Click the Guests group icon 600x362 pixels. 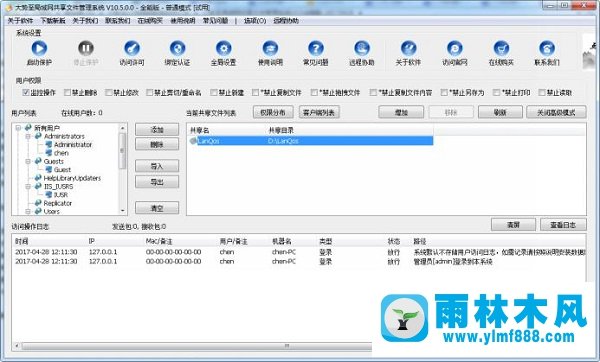pos(38,161)
